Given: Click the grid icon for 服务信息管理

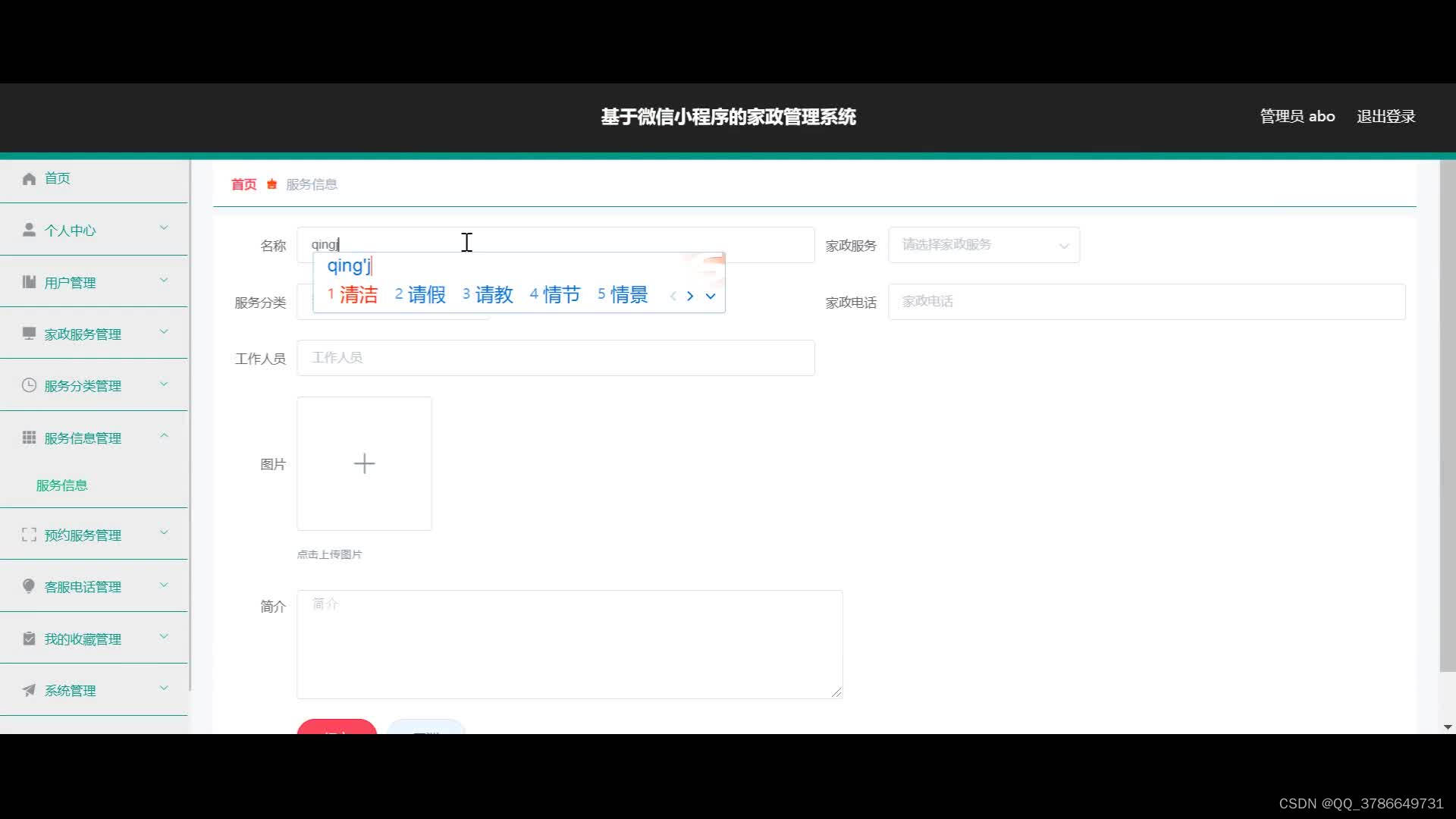Looking at the screenshot, I should 29,438.
